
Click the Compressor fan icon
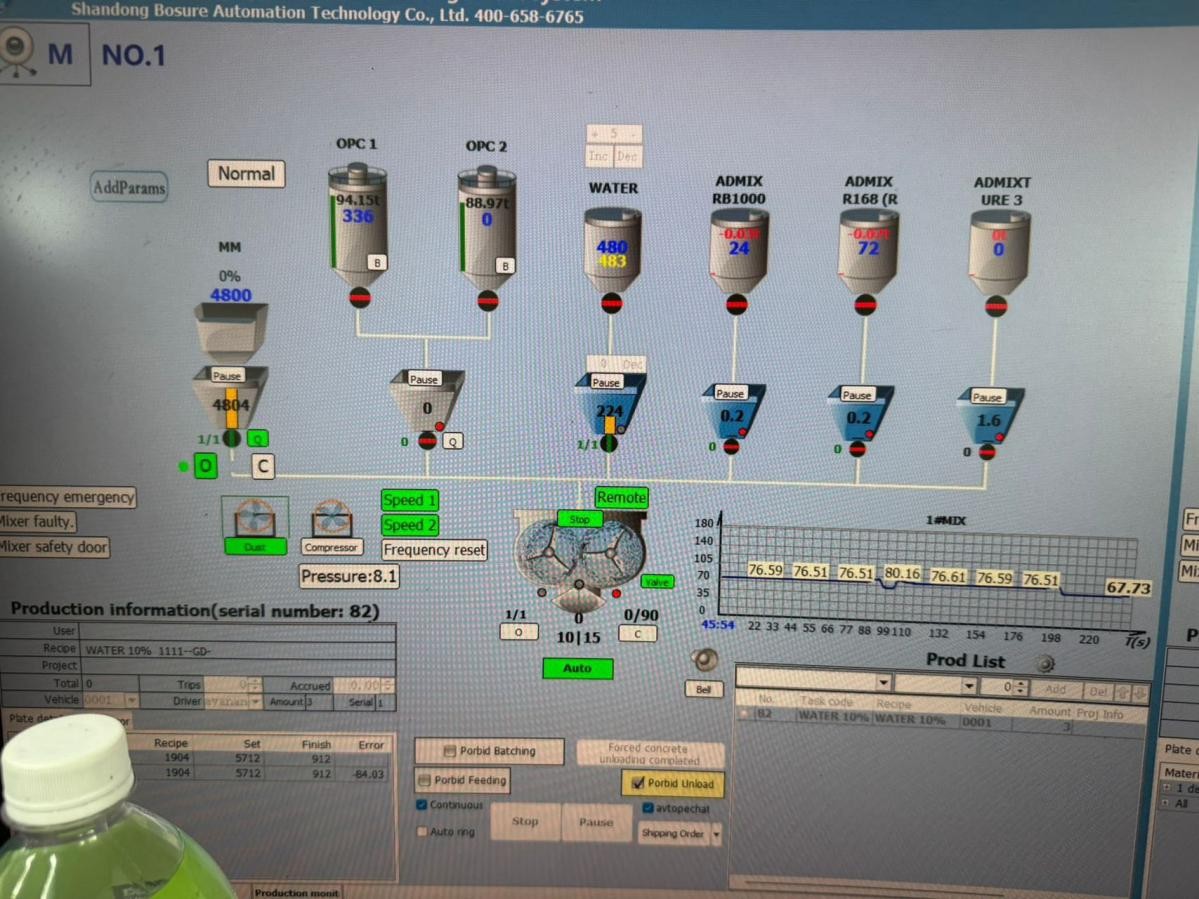coord(330,519)
